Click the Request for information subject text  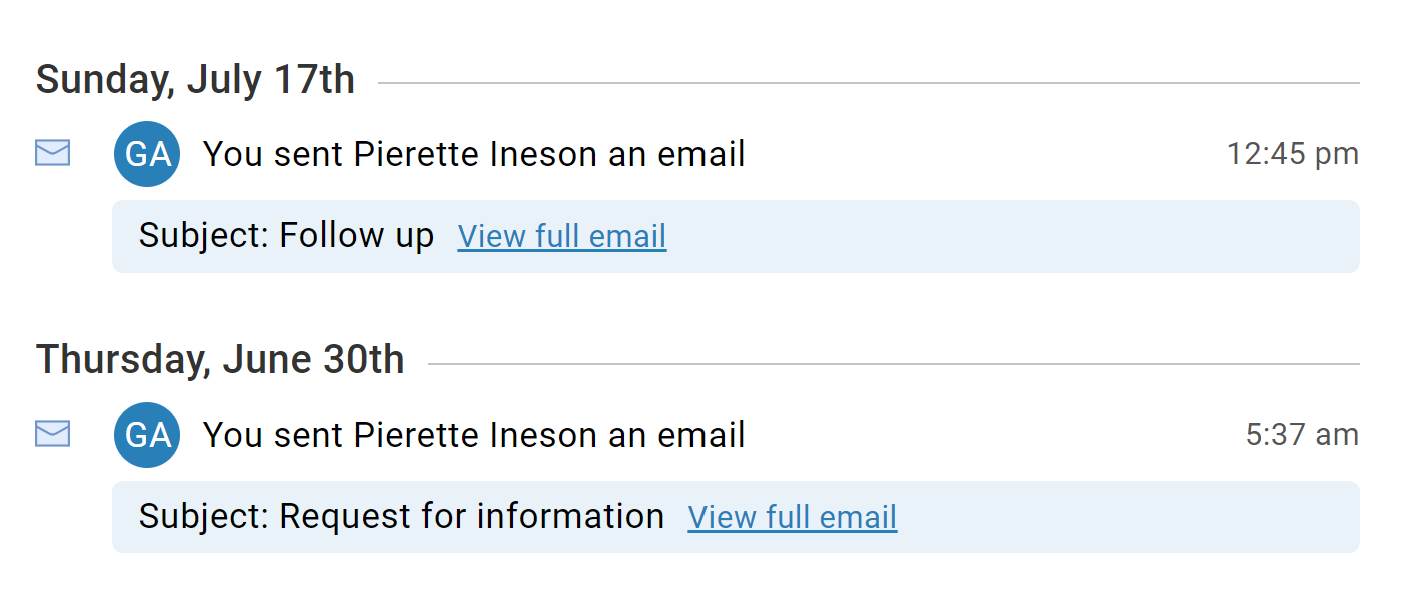tap(472, 517)
